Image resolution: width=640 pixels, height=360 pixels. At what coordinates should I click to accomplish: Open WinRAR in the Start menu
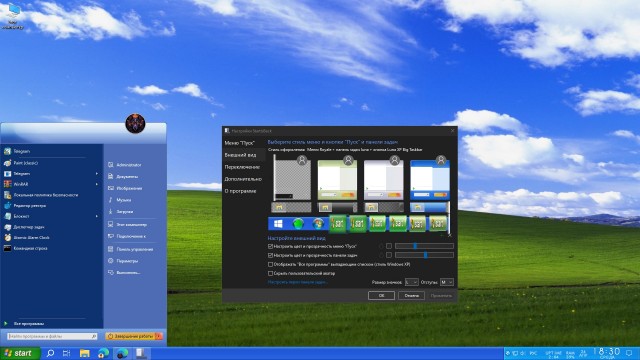coord(20,184)
